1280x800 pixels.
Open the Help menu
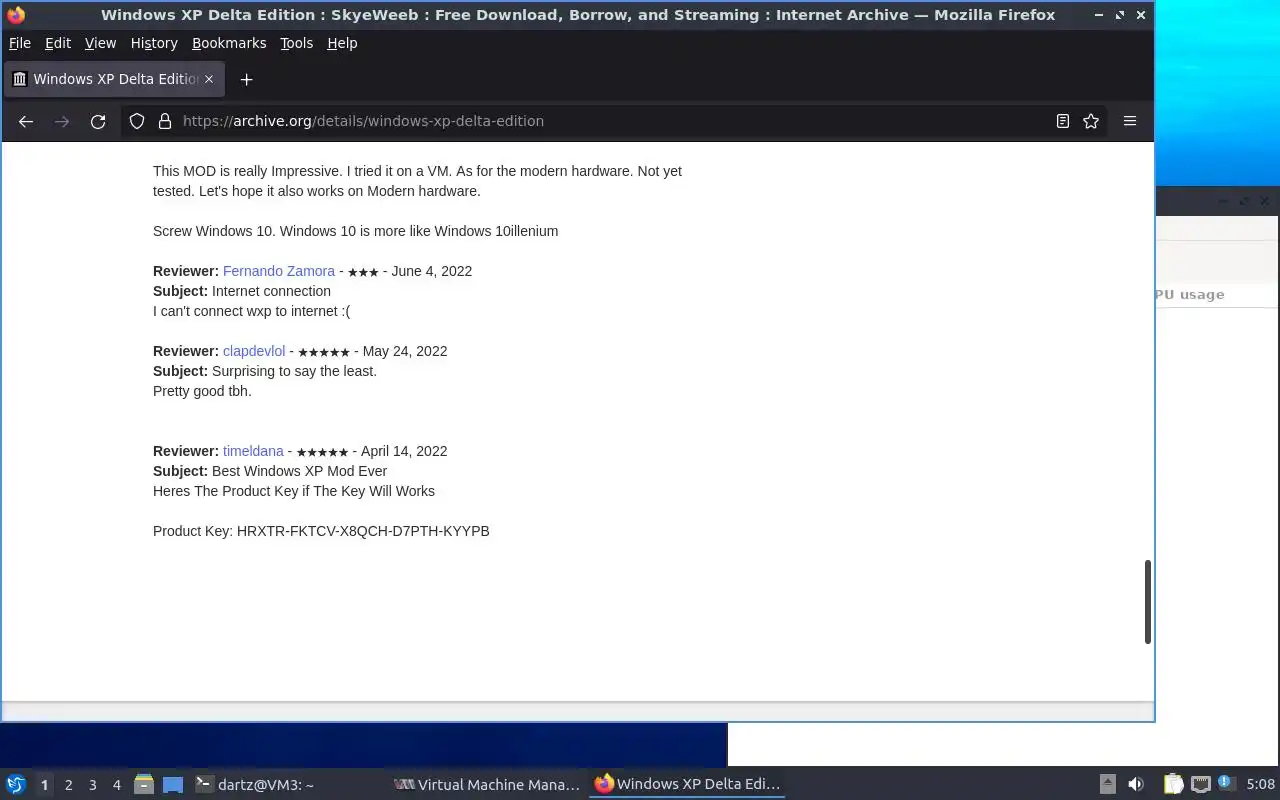click(342, 43)
